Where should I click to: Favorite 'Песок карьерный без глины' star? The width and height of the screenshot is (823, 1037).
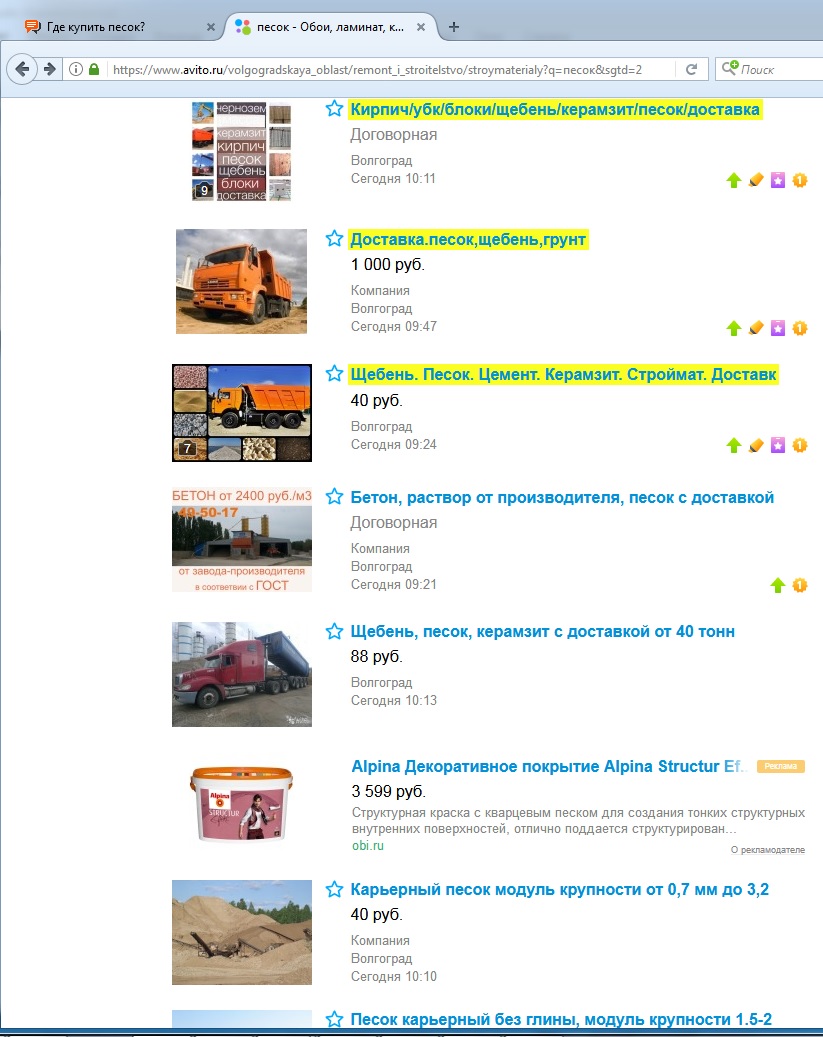tap(335, 1019)
